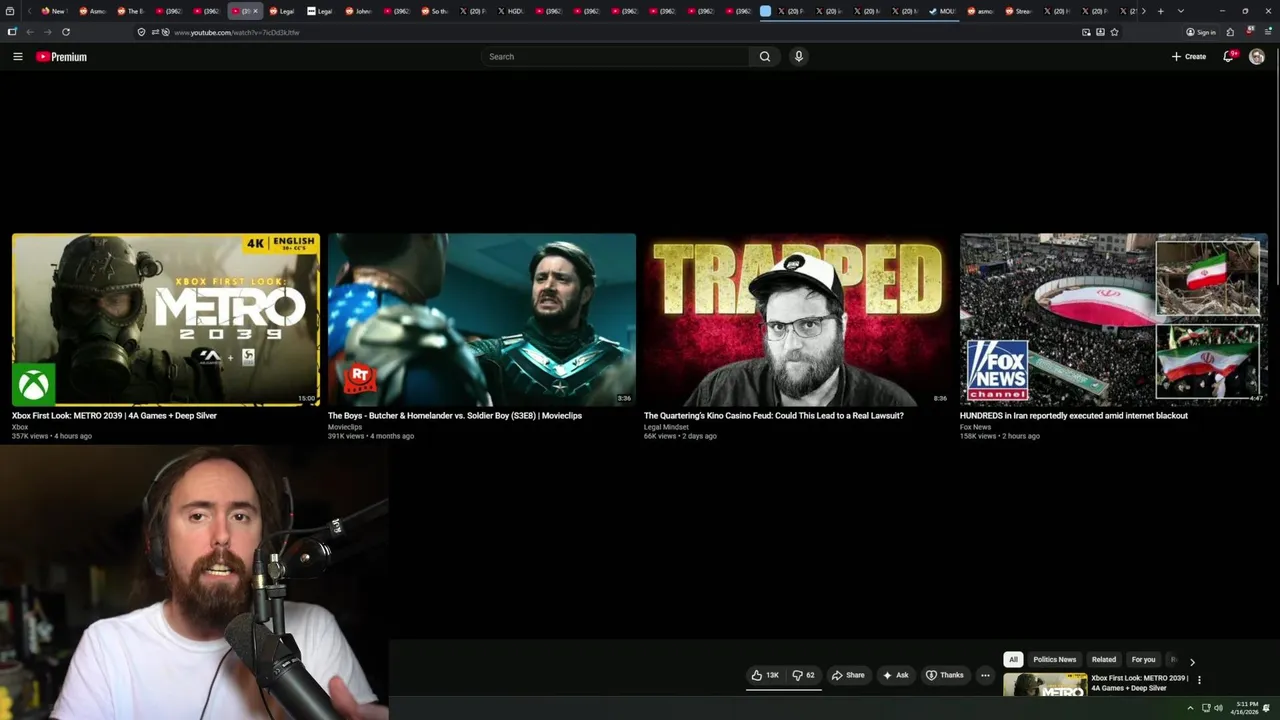Open title 'HUNDREDS in Iran reportedly executed'
The width and height of the screenshot is (1280, 720).
[x=1074, y=416]
